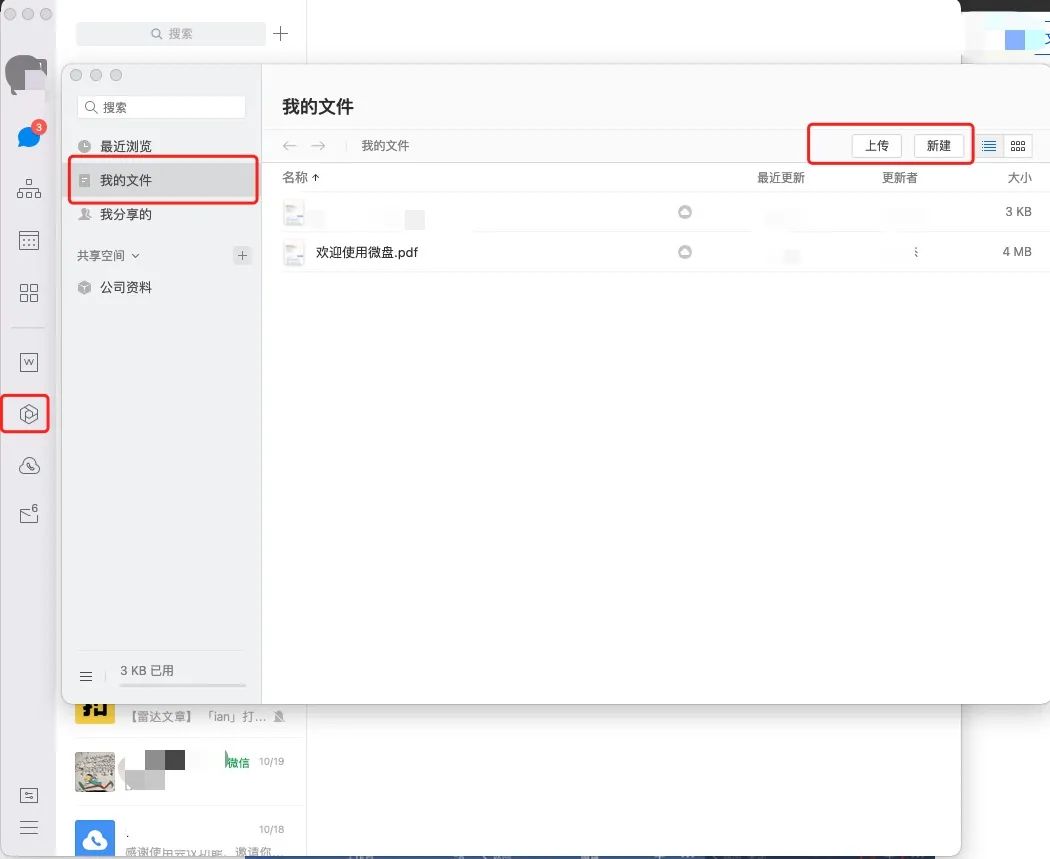The height and width of the screenshot is (859, 1050).
Task: Click the 新建 new file button
Action: [x=940, y=145]
